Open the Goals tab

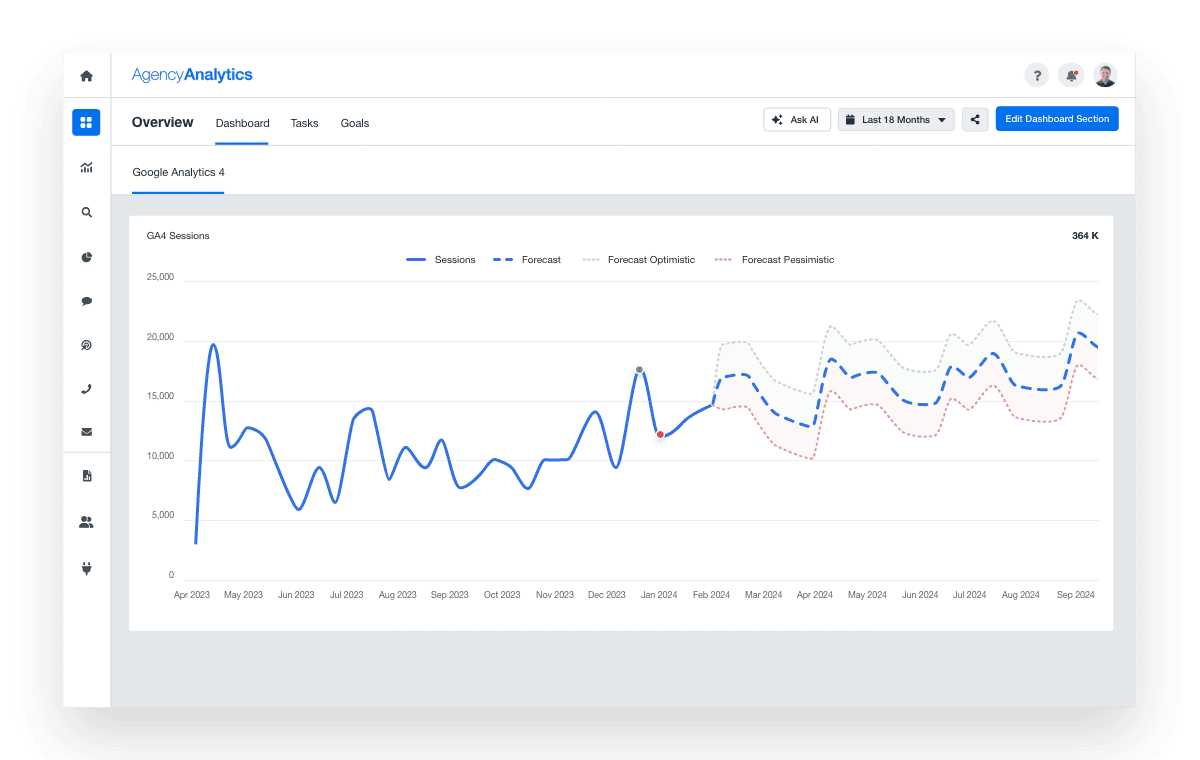pos(355,122)
